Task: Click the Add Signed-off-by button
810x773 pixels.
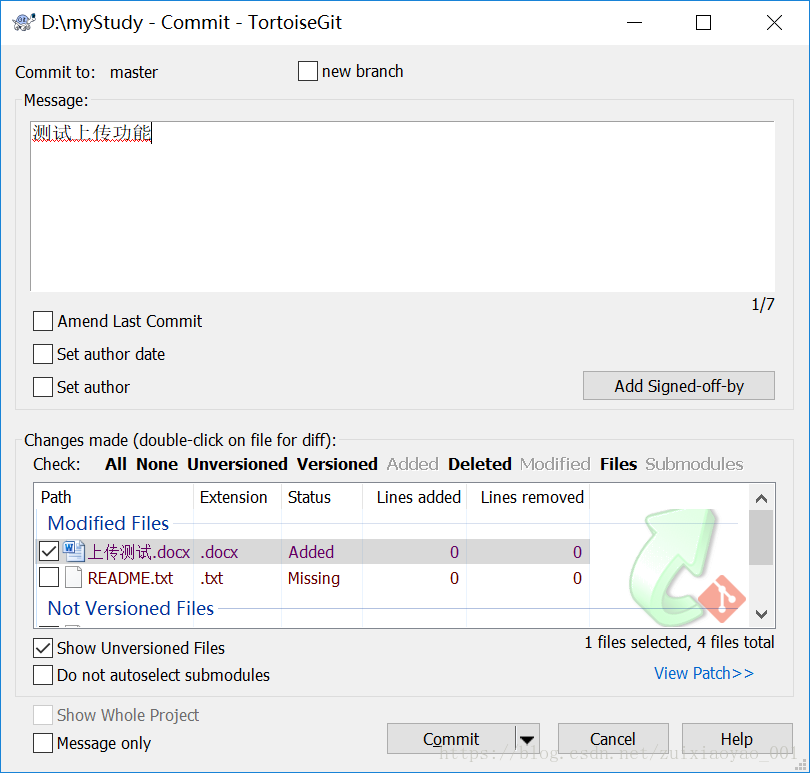Action: [x=679, y=385]
